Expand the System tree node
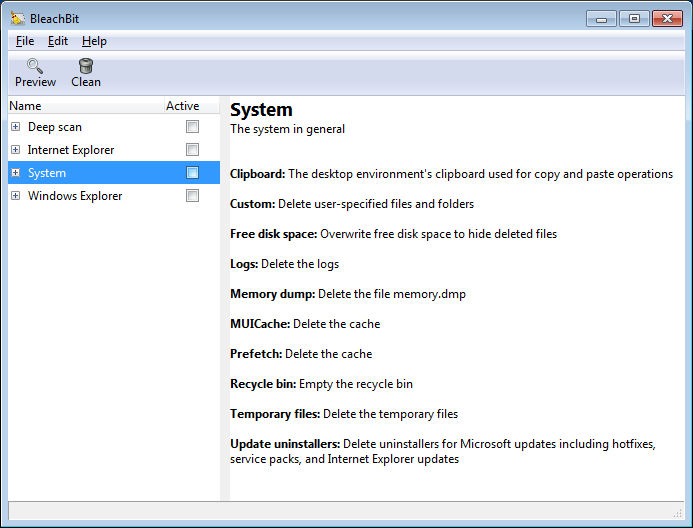This screenshot has height=528, width=693. pos(15,173)
